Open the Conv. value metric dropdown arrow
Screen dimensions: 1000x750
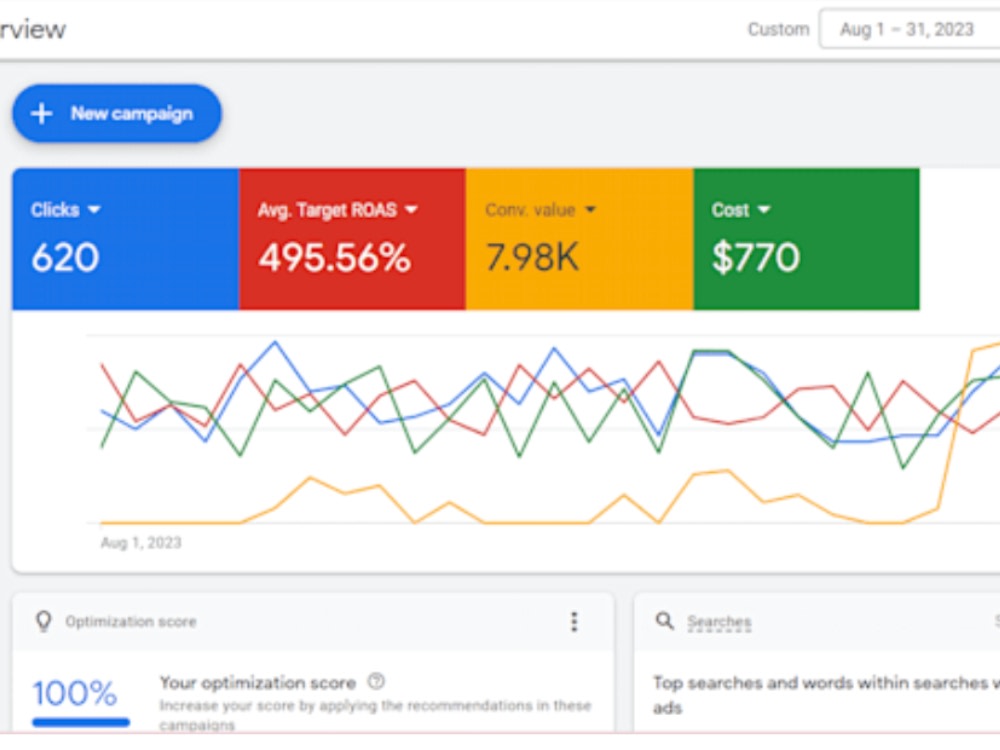click(590, 209)
